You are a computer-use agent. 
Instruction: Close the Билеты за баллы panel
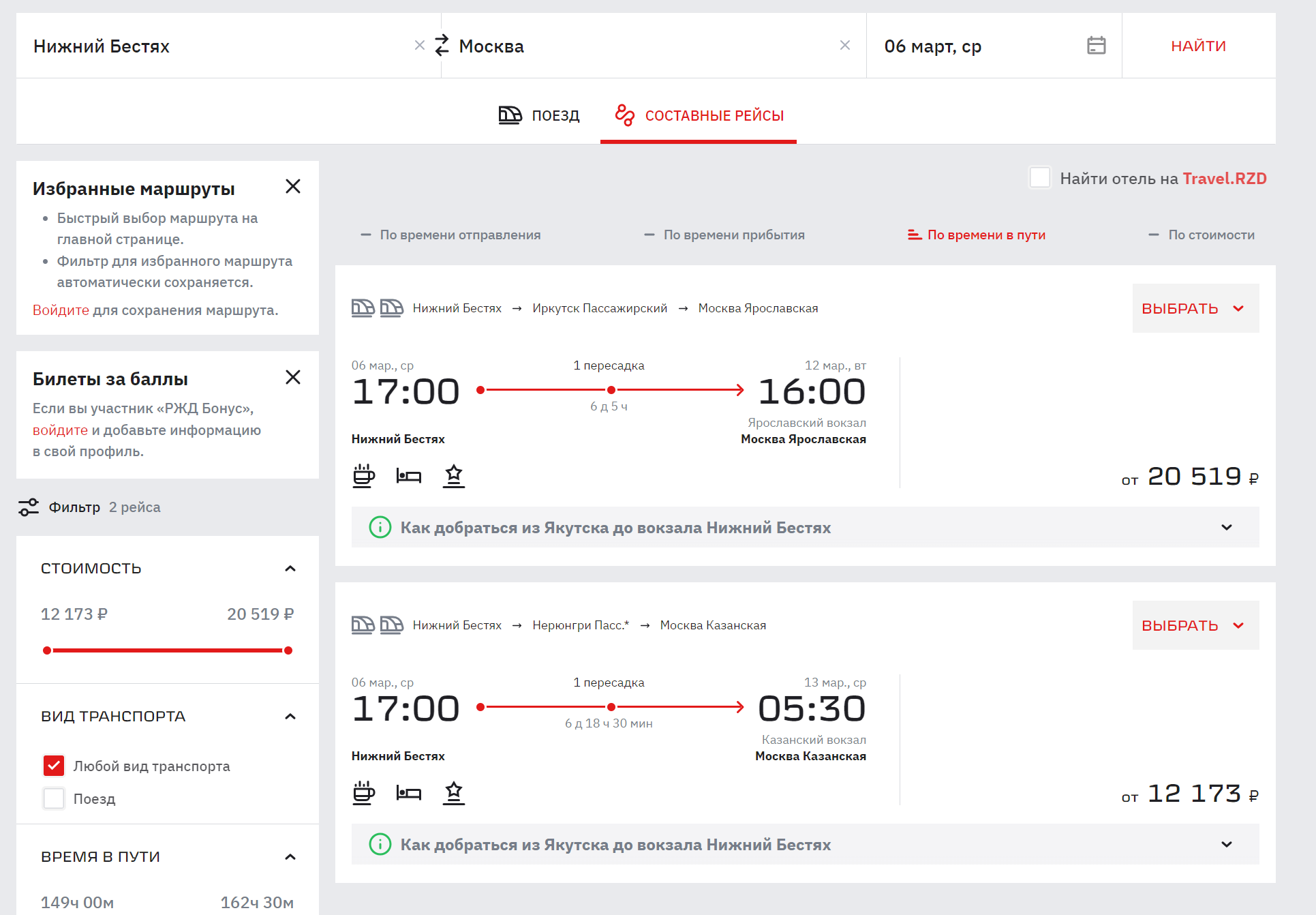[x=293, y=377]
